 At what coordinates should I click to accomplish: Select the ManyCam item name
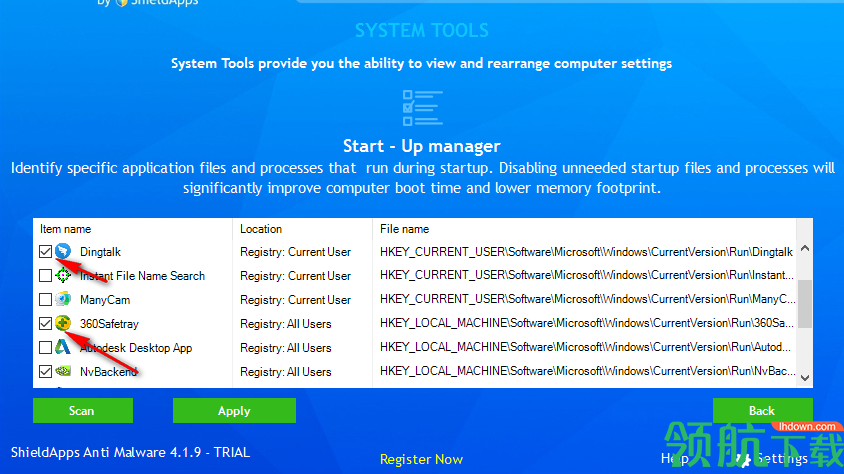pyautogui.click(x=105, y=300)
